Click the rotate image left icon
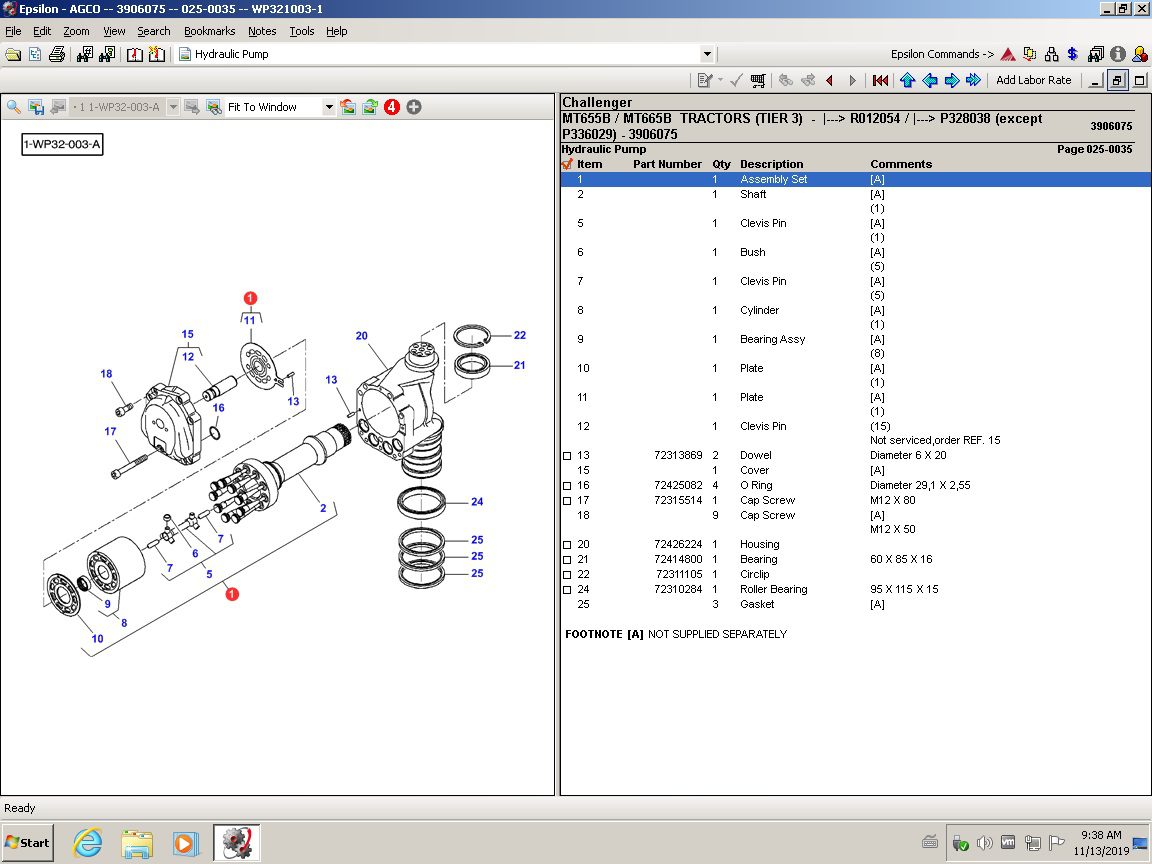This screenshot has height=864, width=1152. click(348, 107)
